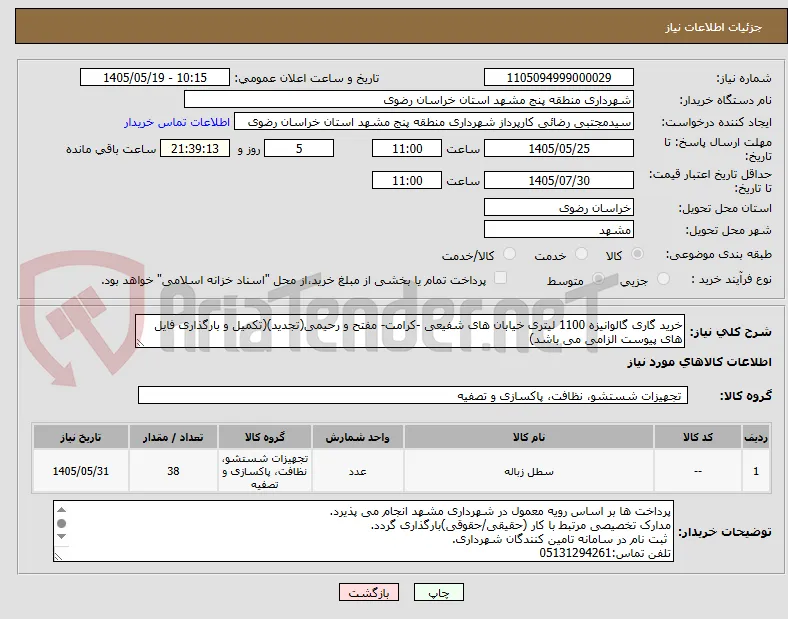788x619 pixels.
Task: Click the quantity cell showing 38
Action: coord(173,471)
